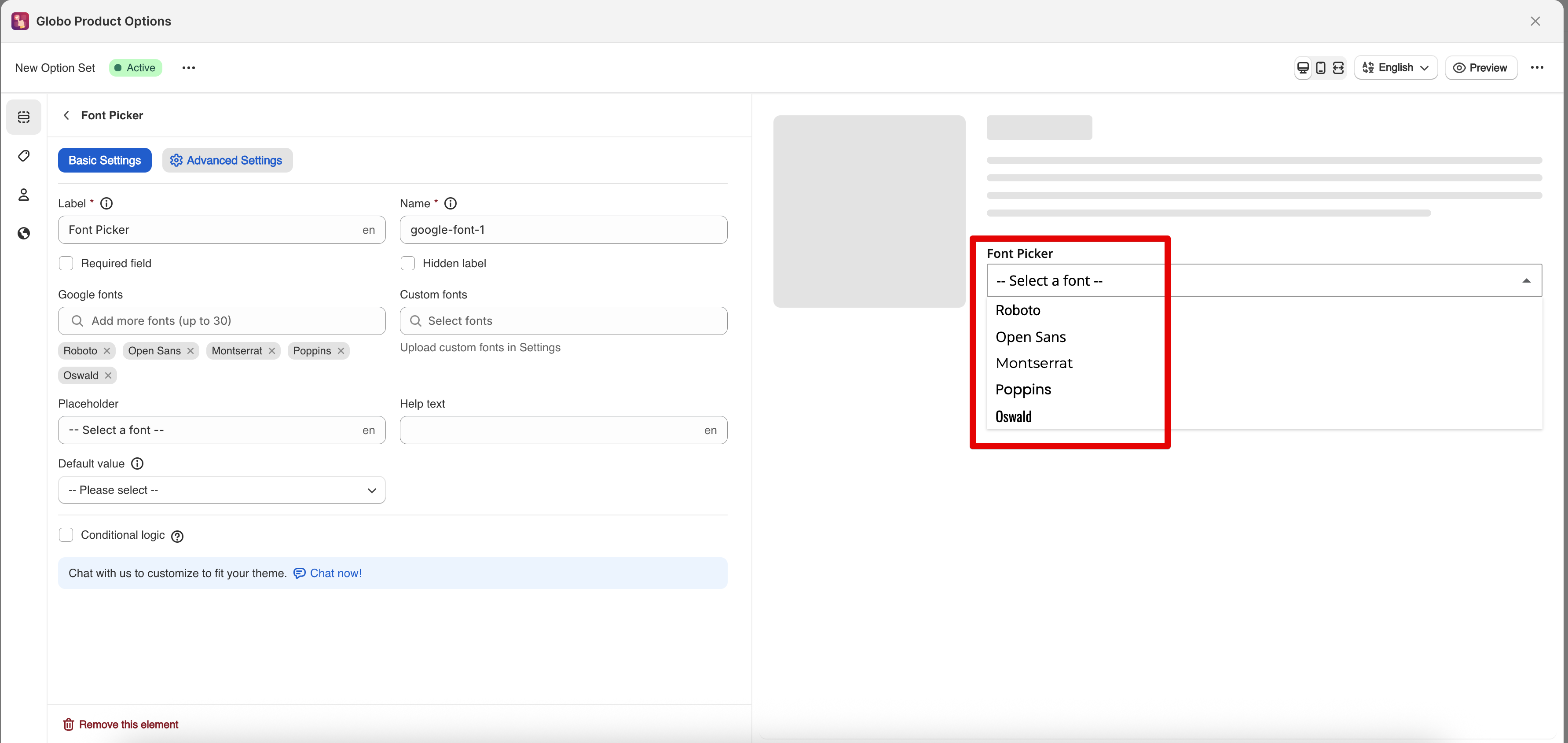Open the globe icon in sidebar

click(x=24, y=234)
